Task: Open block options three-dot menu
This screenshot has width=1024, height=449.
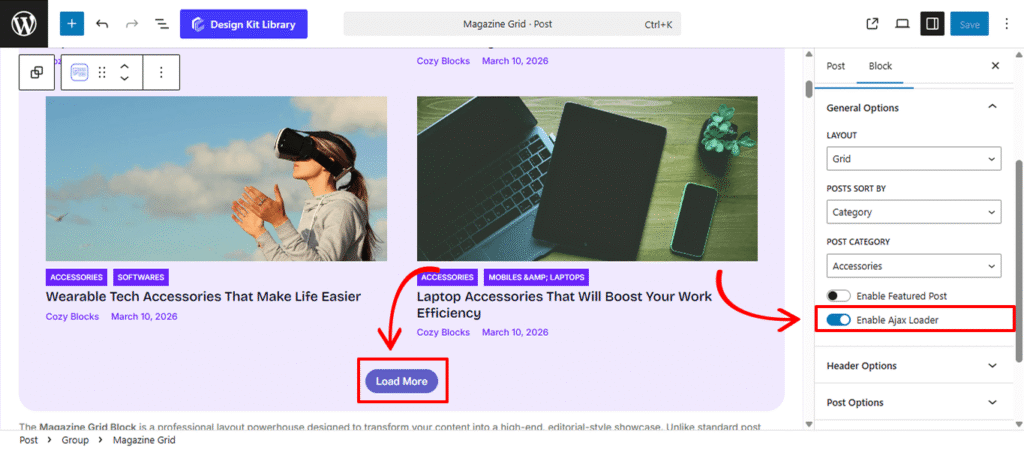Action: pos(161,72)
